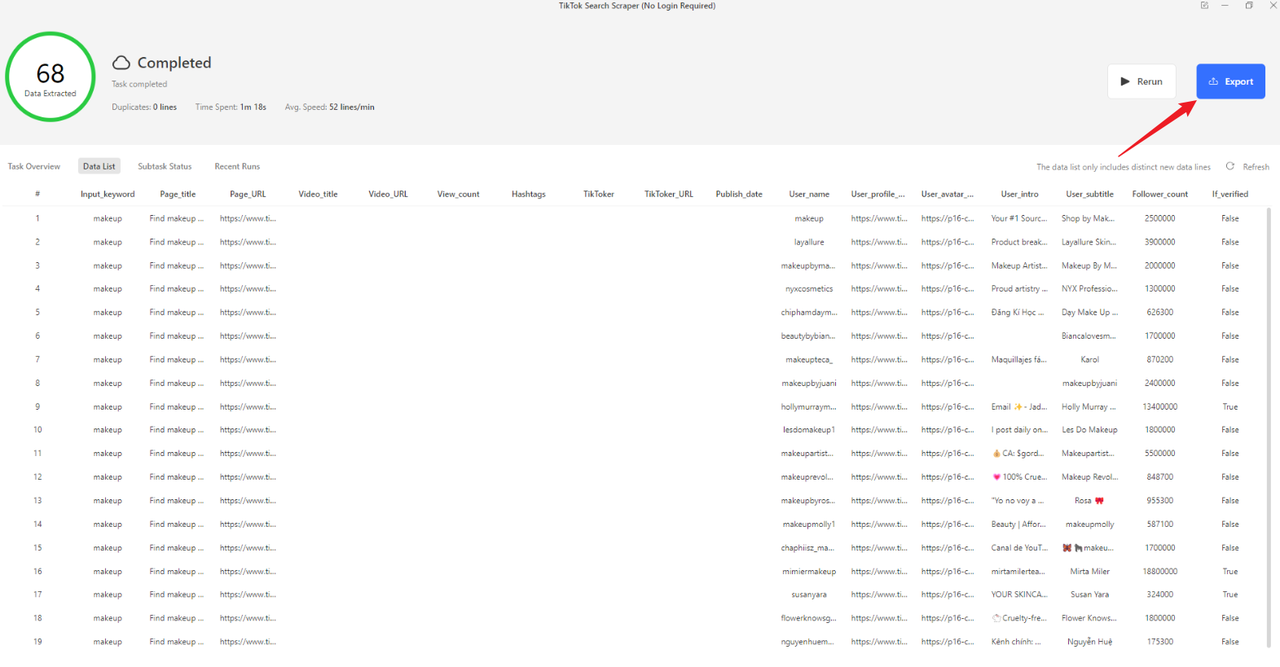Click the follower count 848700

click(1160, 477)
